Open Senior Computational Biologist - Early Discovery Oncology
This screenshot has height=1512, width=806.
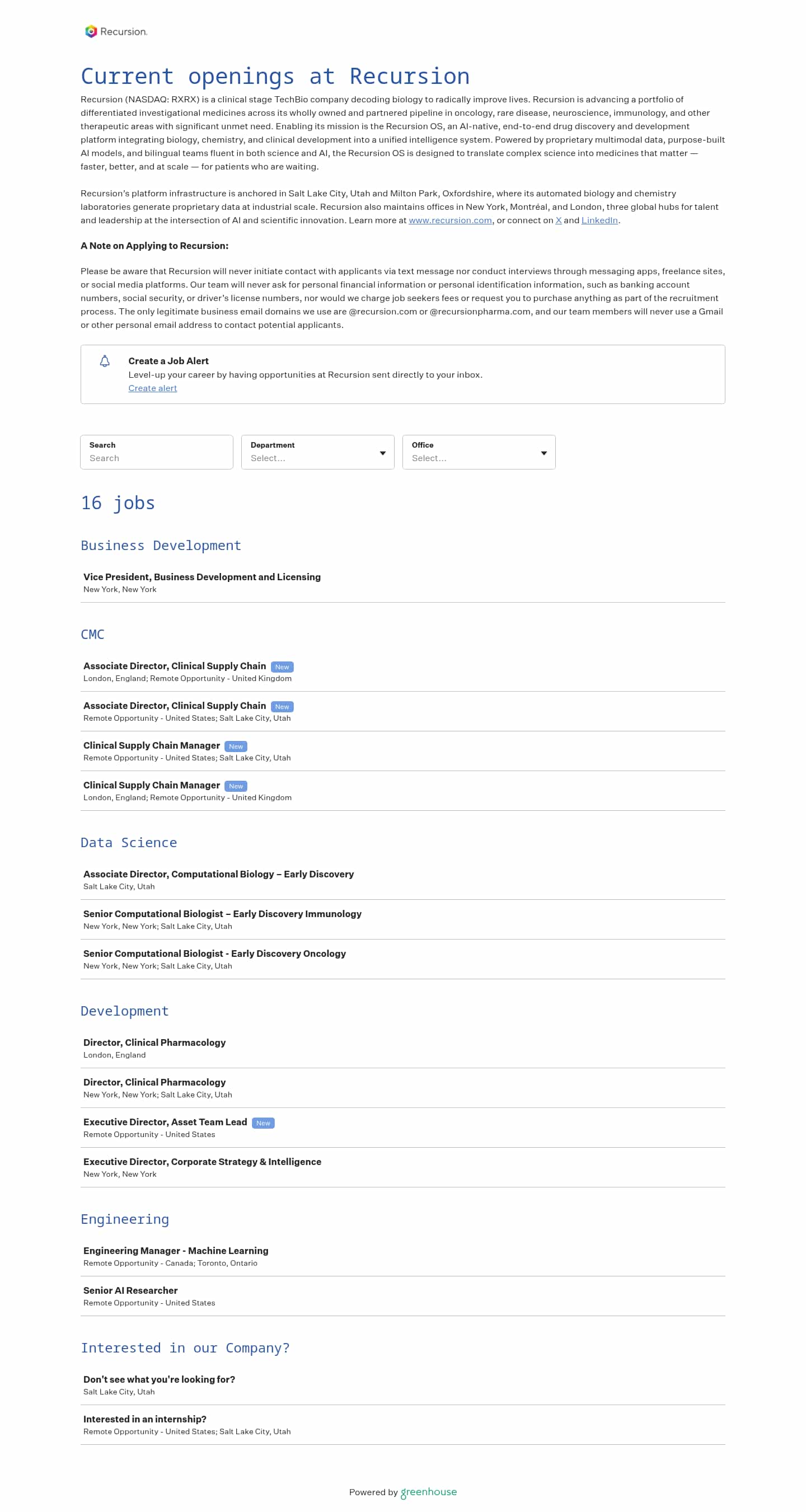pos(402,960)
